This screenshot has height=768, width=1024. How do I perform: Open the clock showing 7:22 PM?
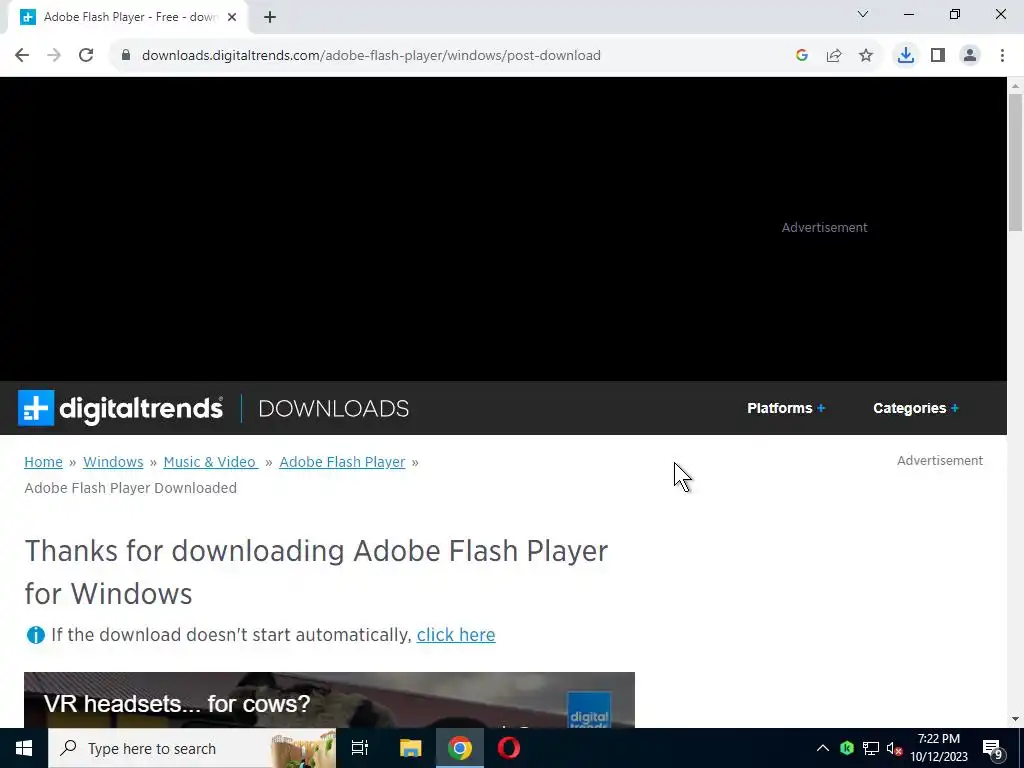point(939,748)
